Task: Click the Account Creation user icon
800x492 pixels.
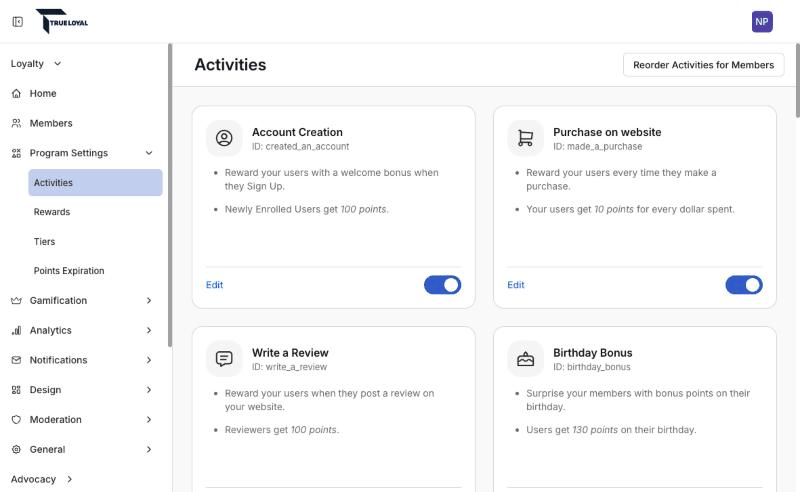Action: [x=224, y=138]
